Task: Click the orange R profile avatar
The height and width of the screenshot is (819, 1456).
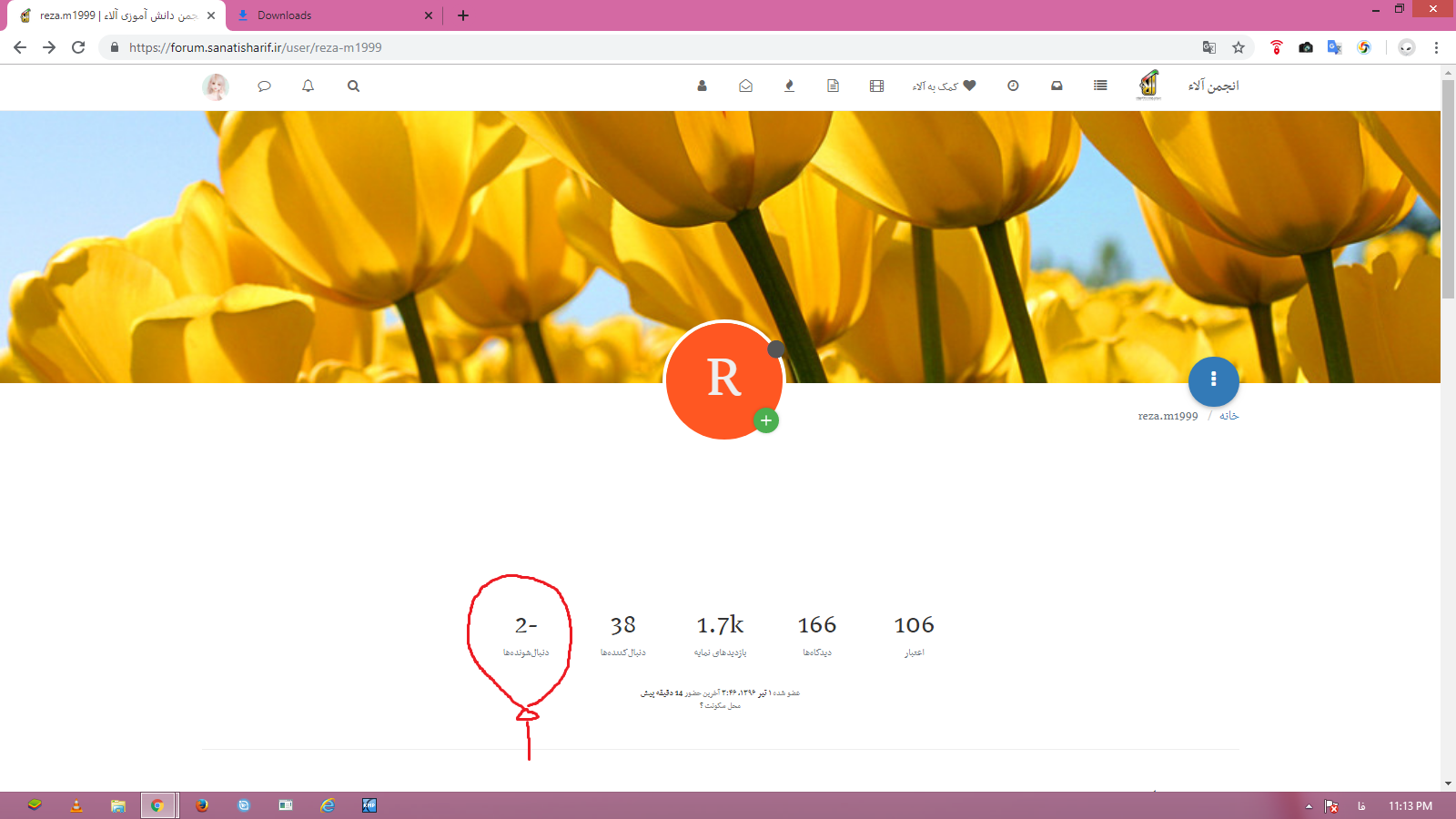Action: 724,379
